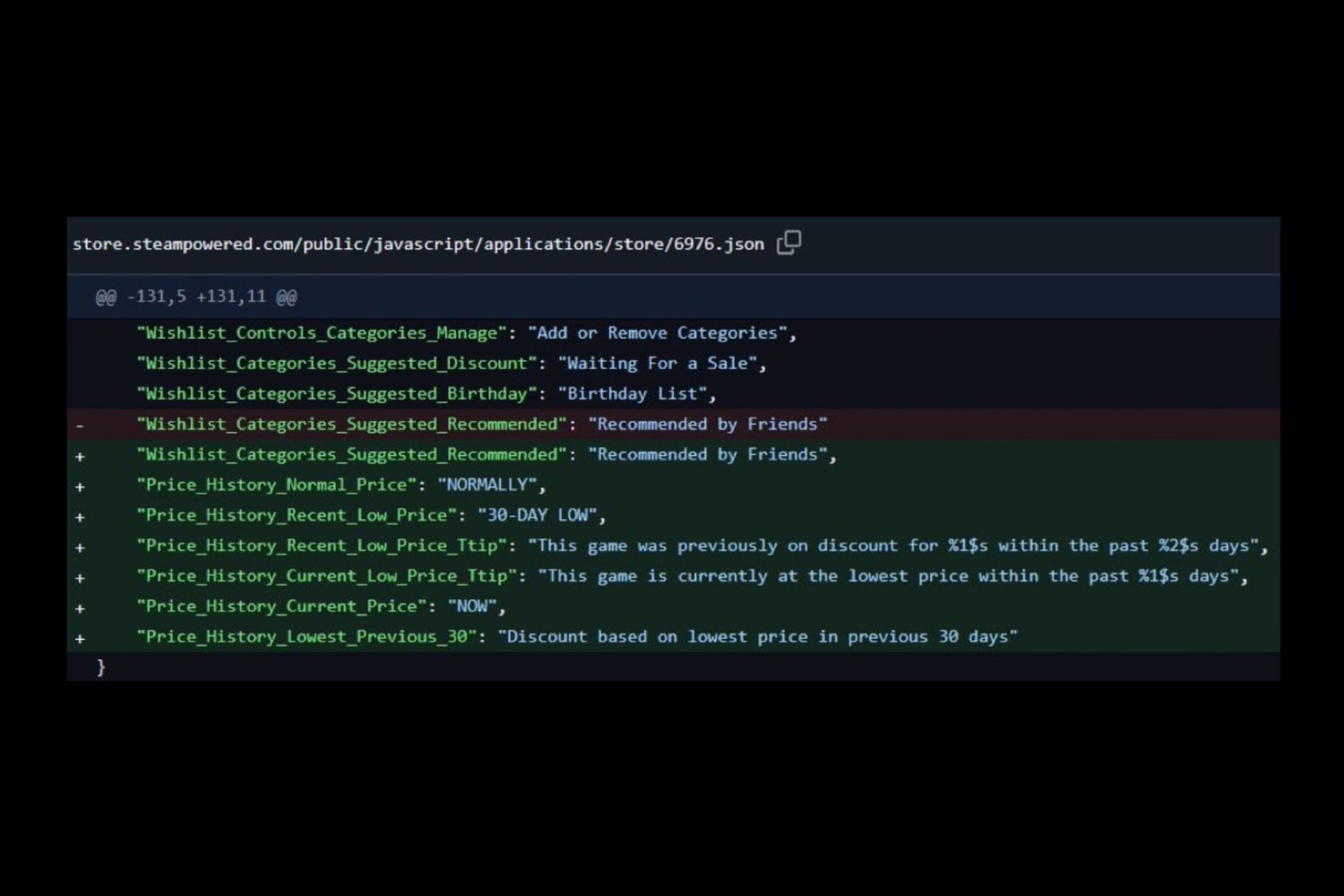Select the "NORMALLY" string value
The image size is (1344, 896).
[x=488, y=486]
